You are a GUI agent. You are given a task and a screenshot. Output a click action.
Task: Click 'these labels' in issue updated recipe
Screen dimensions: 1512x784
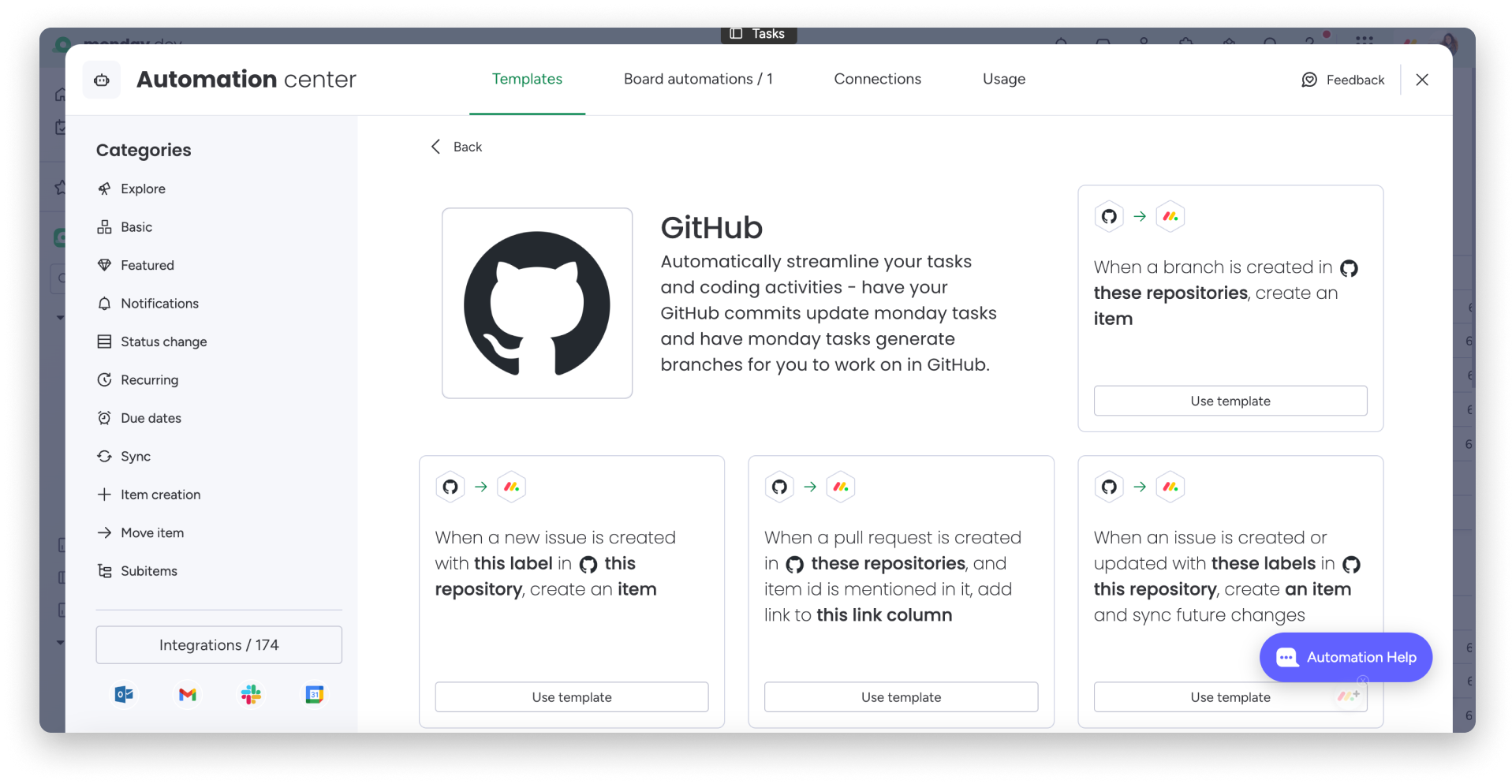tap(1263, 563)
